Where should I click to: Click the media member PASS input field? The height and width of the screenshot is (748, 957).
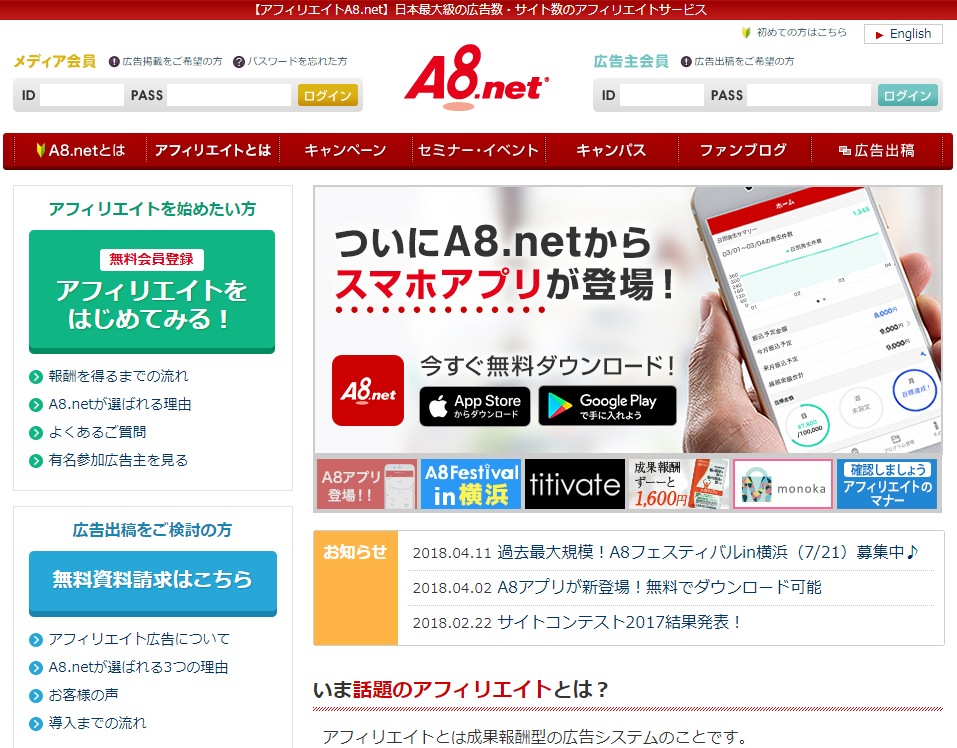(x=228, y=95)
